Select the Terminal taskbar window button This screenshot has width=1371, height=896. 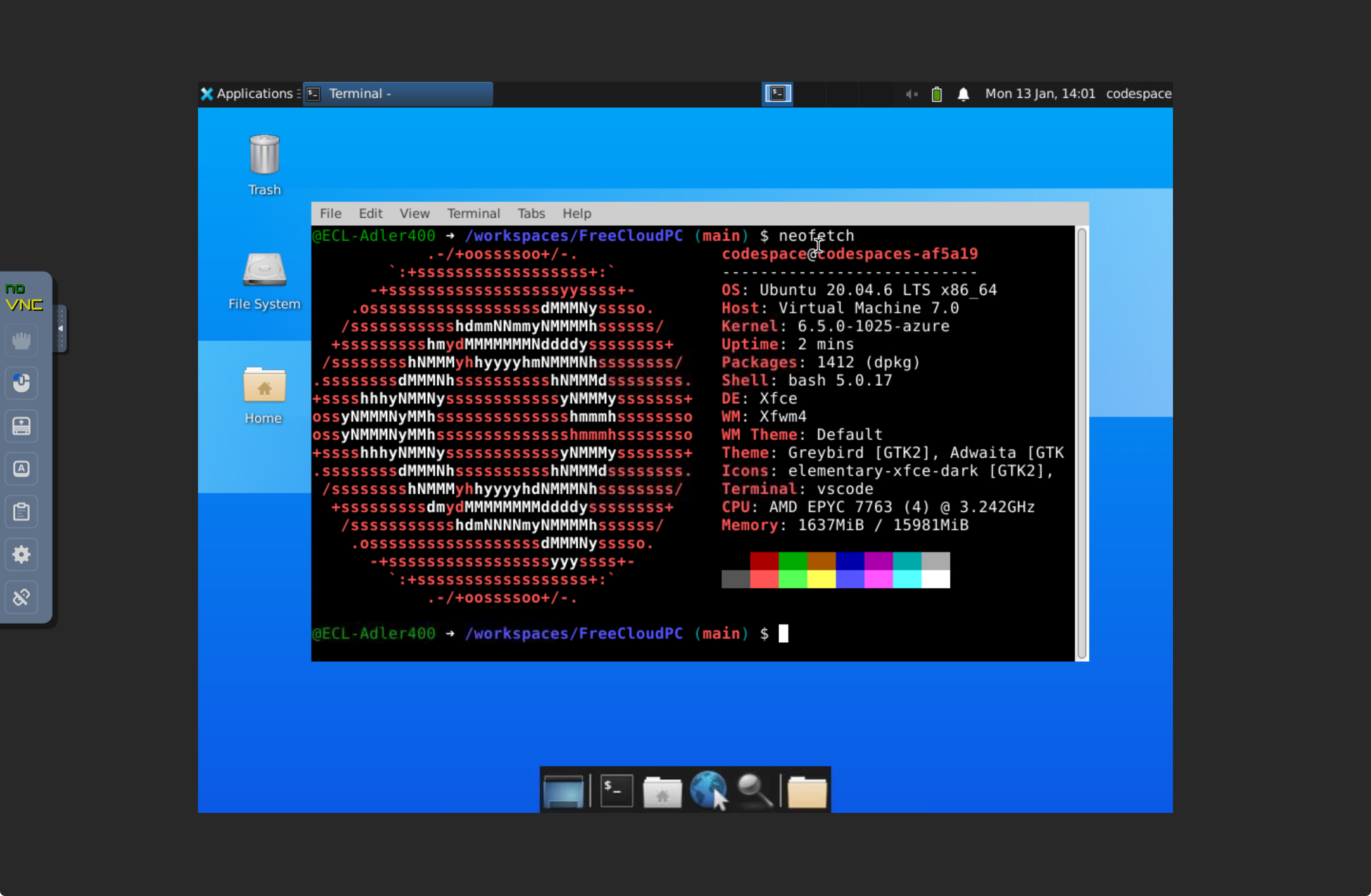tap(398, 94)
